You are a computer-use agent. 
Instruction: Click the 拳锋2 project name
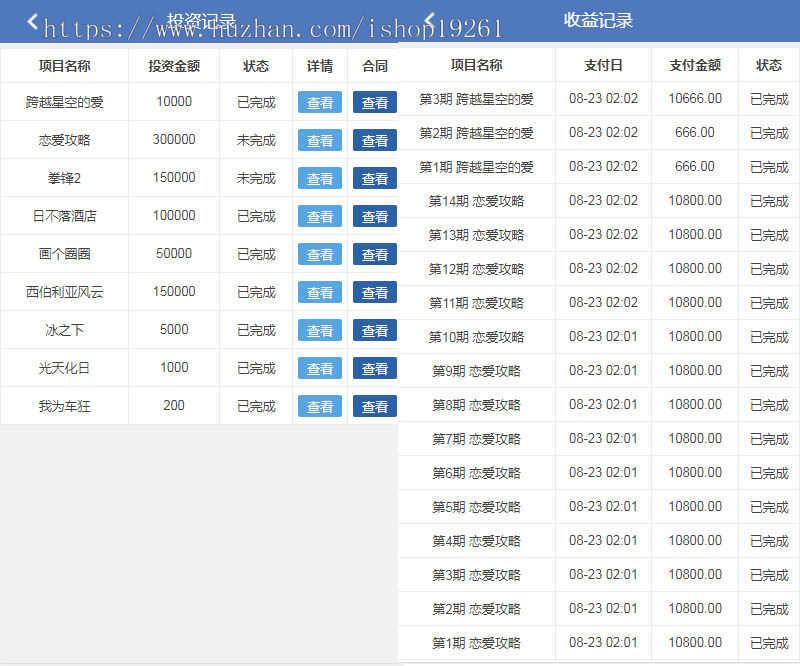(64, 178)
